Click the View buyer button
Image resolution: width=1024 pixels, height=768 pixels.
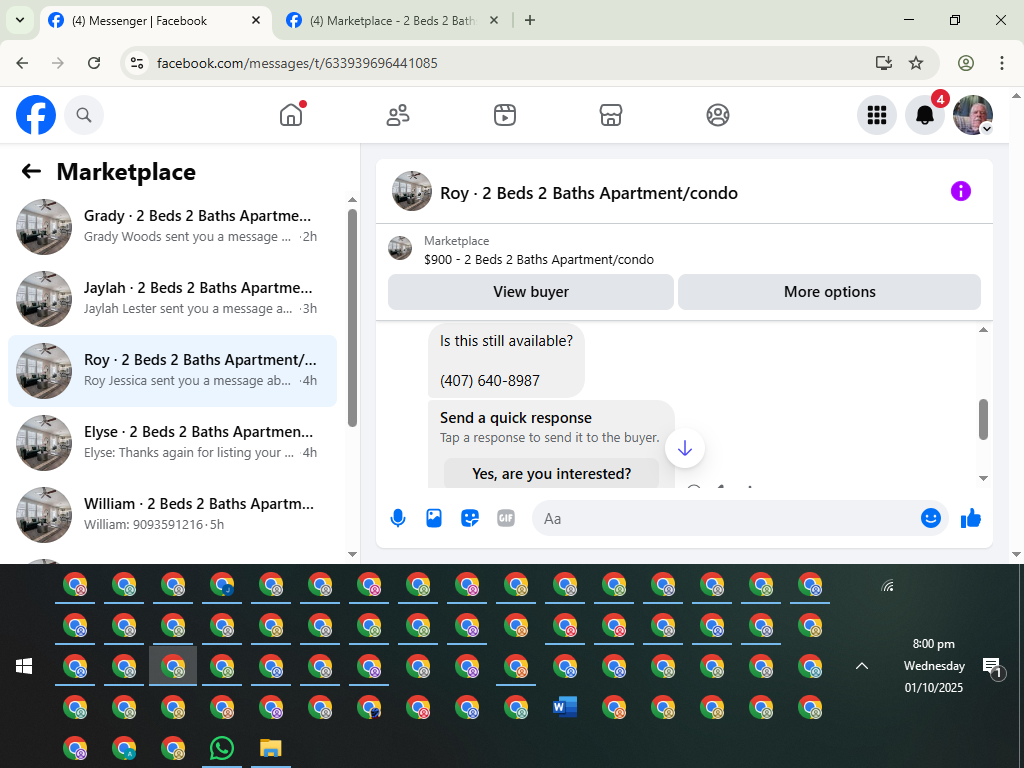click(x=531, y=292)
